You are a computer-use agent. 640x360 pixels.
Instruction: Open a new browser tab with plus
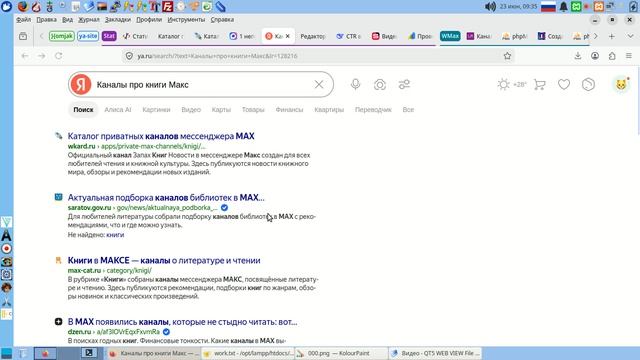(611, 36)
